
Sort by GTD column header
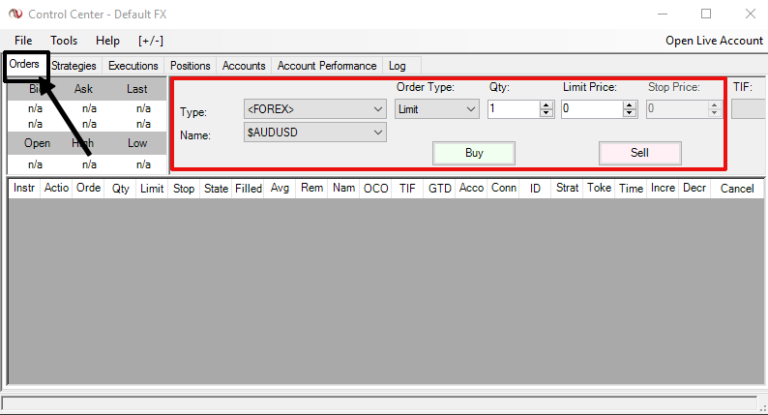pyautogui.click(x=440, y=188)
